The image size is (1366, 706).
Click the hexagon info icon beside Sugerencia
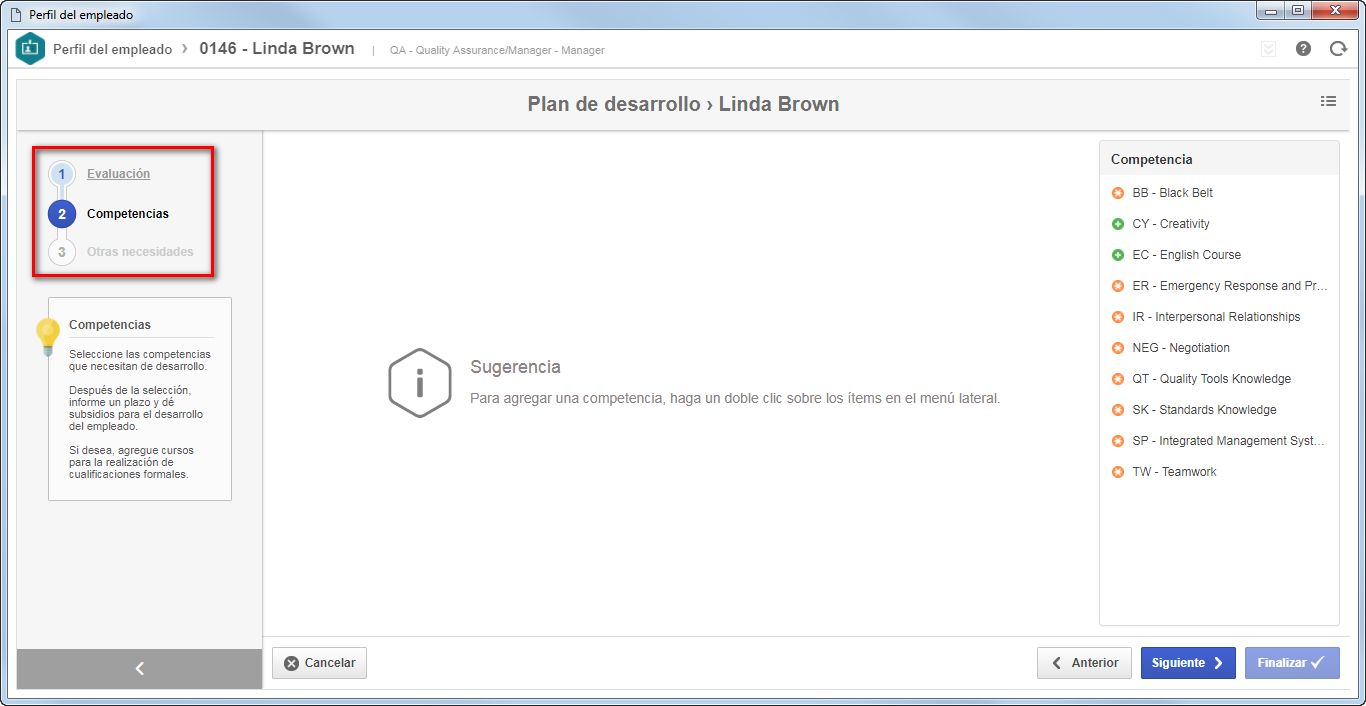pos(419,382)
